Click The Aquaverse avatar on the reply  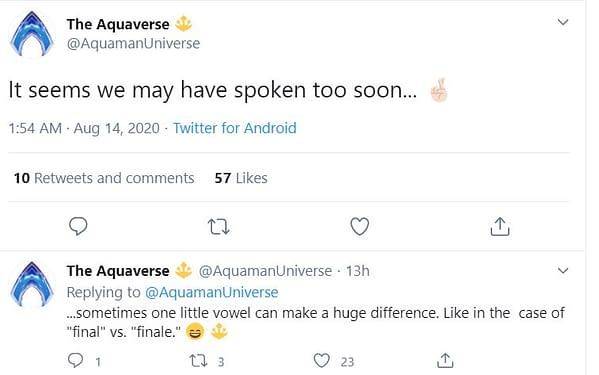click(32, 284)
